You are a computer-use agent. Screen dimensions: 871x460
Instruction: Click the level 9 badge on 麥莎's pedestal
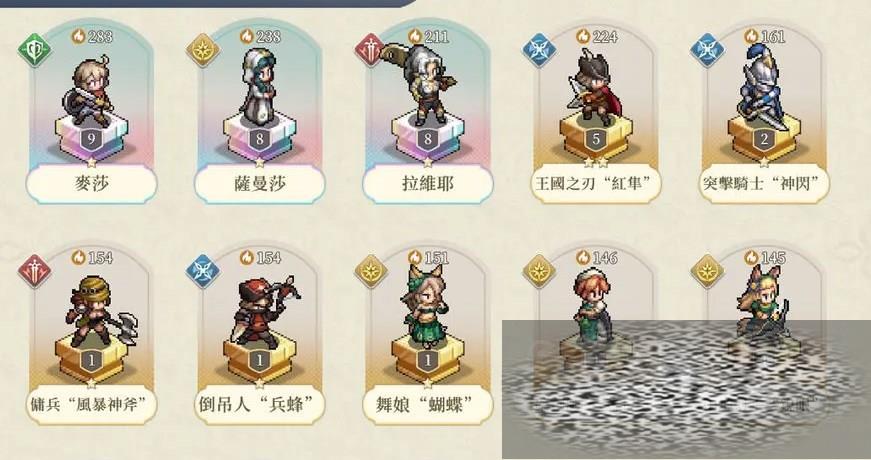coord(92,139)
